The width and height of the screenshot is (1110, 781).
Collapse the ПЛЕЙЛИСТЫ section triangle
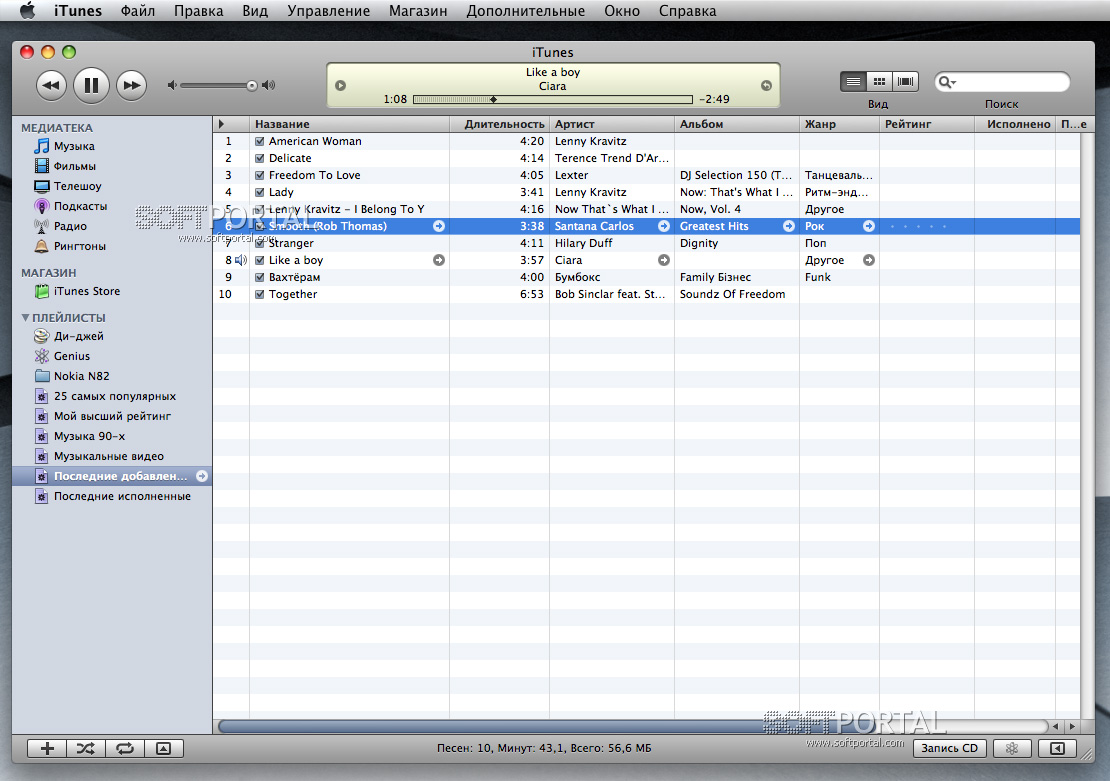(25, 317)
